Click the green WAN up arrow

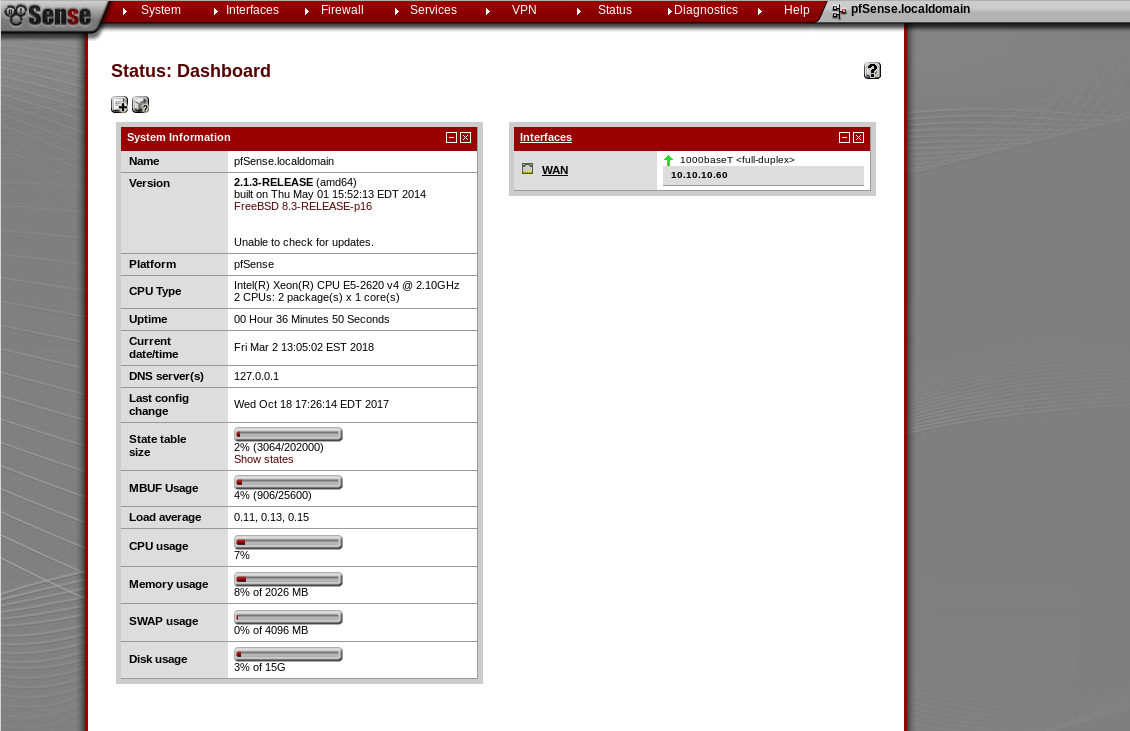click(x=668, y=160)
